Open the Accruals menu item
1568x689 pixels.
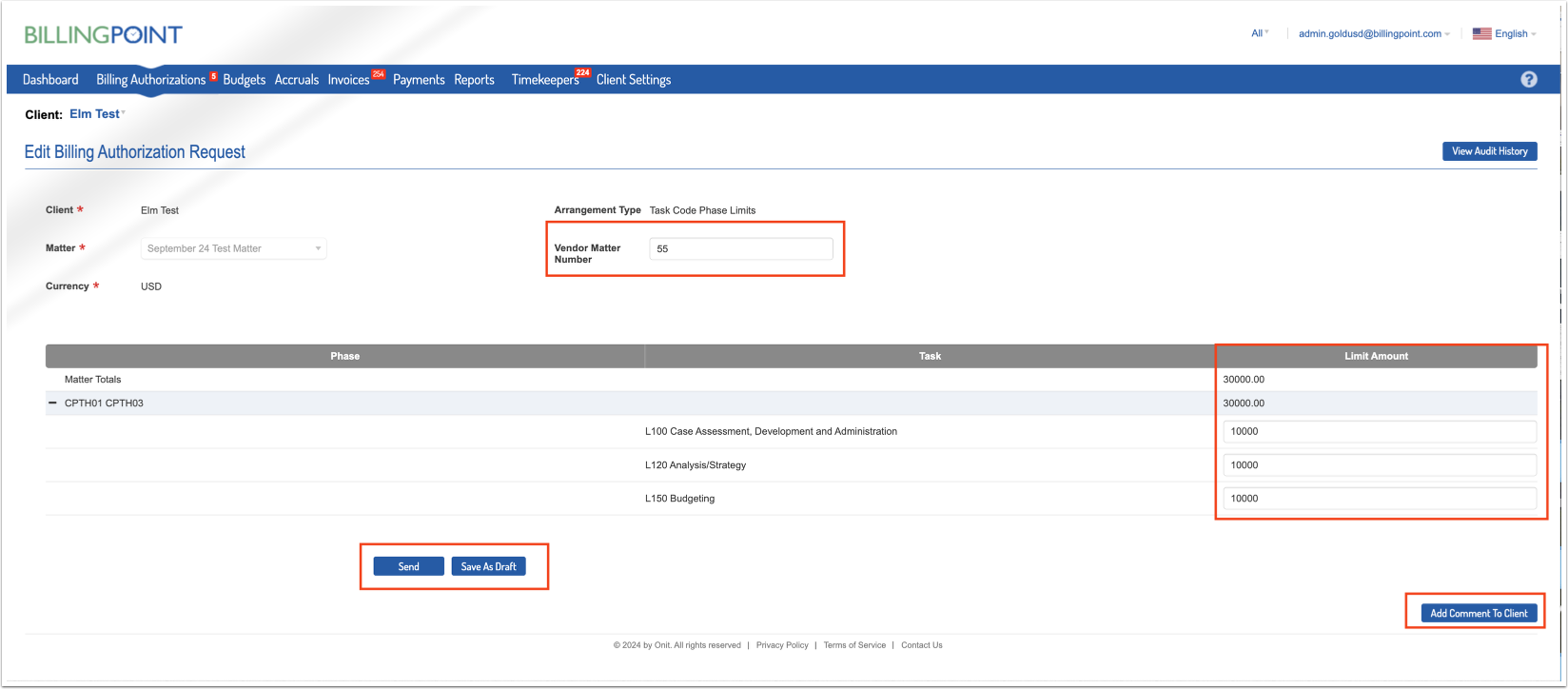(x=297, y=80)
